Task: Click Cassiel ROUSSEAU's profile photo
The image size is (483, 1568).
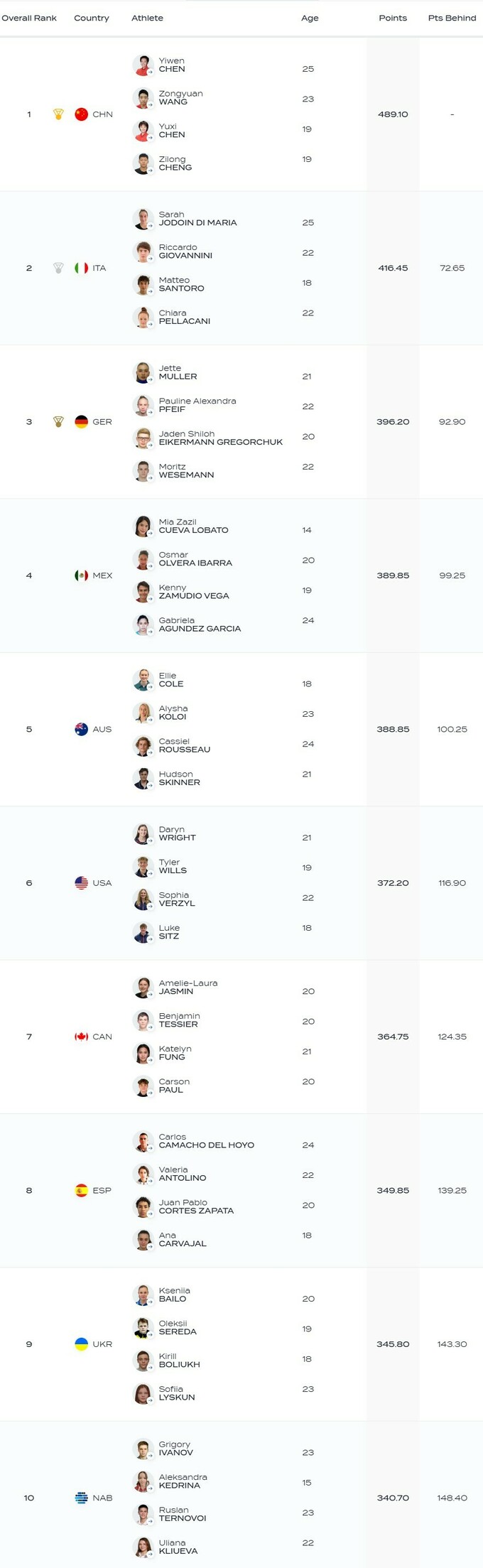Action: [x=143, y=745]
